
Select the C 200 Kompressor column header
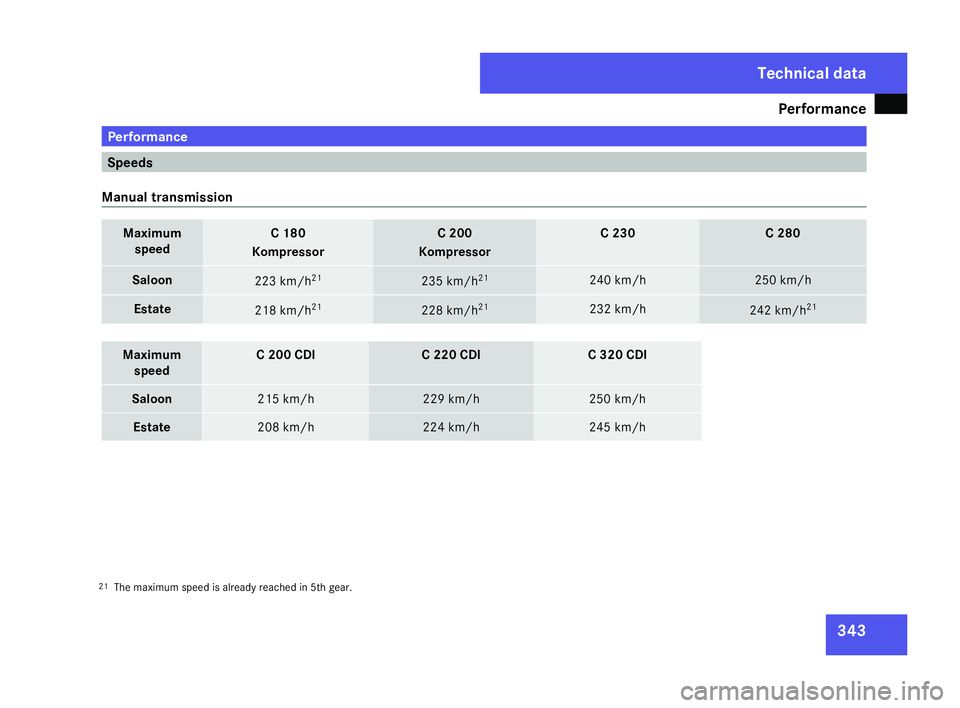(x=454, y=242)
